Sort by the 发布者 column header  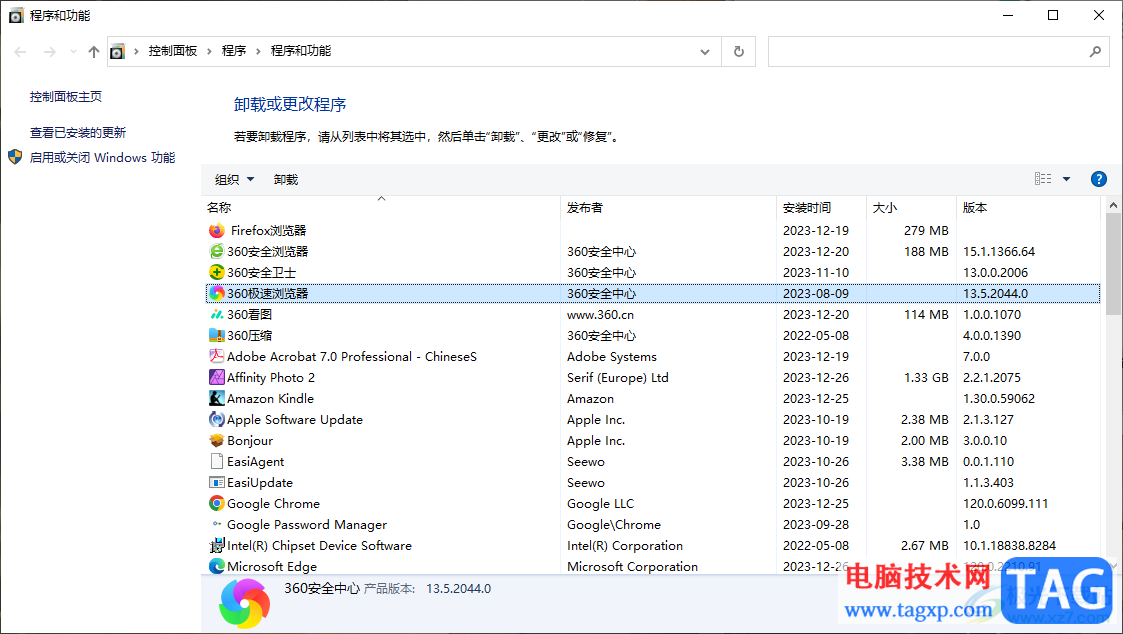point(668,208)
